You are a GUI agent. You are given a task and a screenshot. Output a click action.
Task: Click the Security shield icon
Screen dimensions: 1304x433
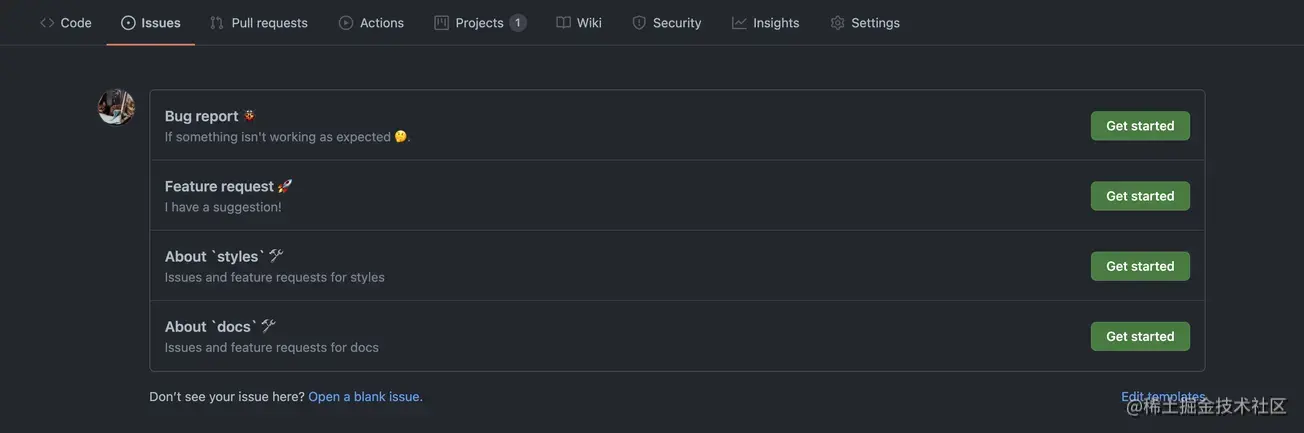pyautogui.click(x=639, y=23)
